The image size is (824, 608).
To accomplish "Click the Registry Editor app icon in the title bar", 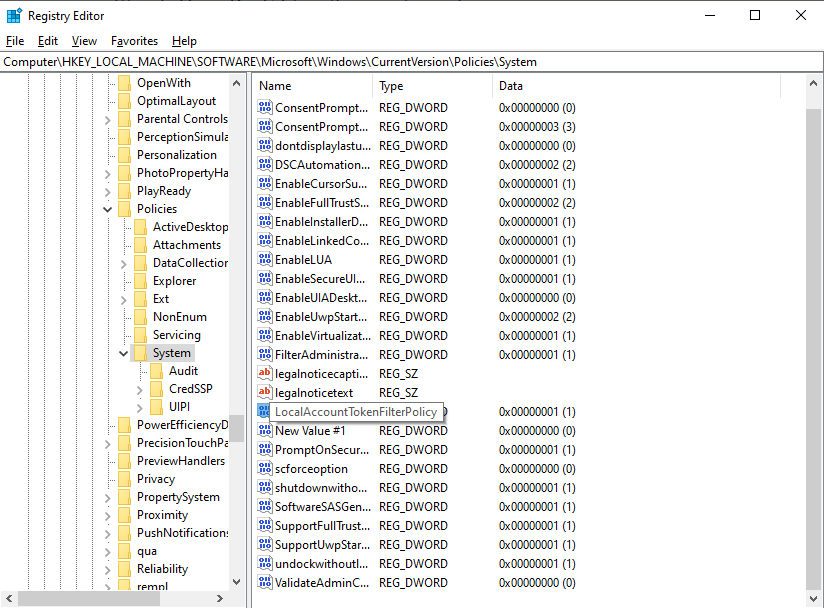I will [14, 15].
